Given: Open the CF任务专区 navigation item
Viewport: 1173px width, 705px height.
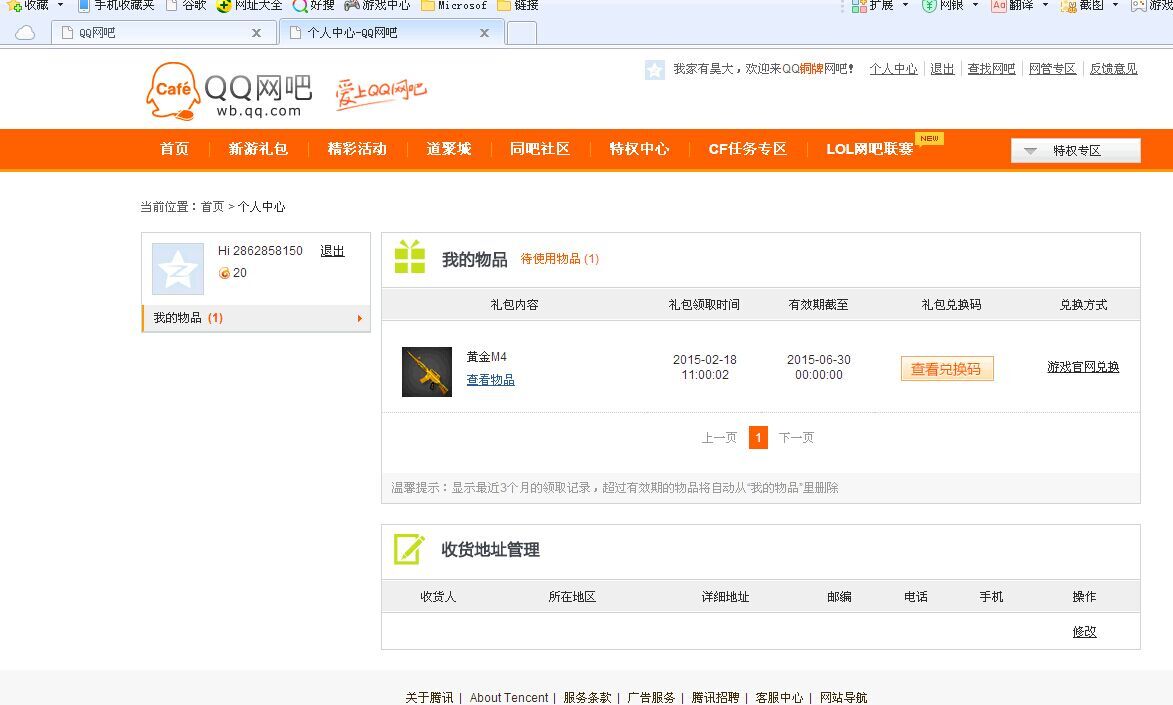Looking at the screenshot, I should click(x=748, y=149).
